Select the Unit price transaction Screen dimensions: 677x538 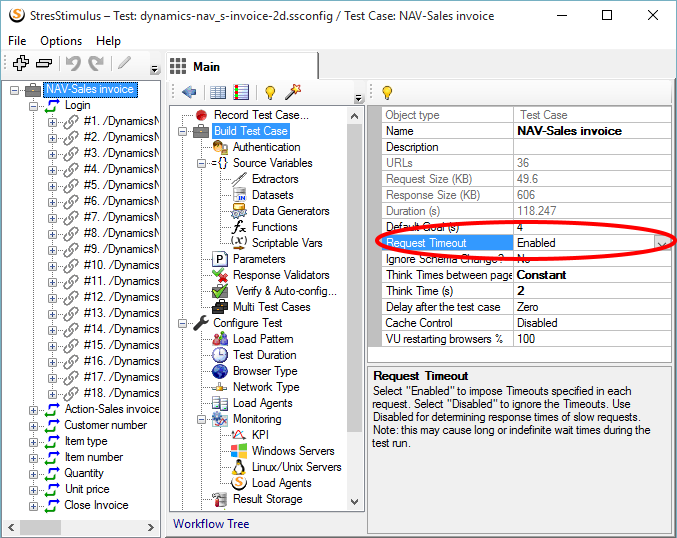(x=87, y=489)
